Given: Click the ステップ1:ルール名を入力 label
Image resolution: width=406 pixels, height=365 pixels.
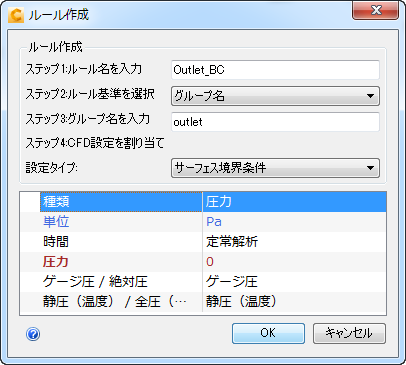Looking at the screenshot, I should (84, 69).
